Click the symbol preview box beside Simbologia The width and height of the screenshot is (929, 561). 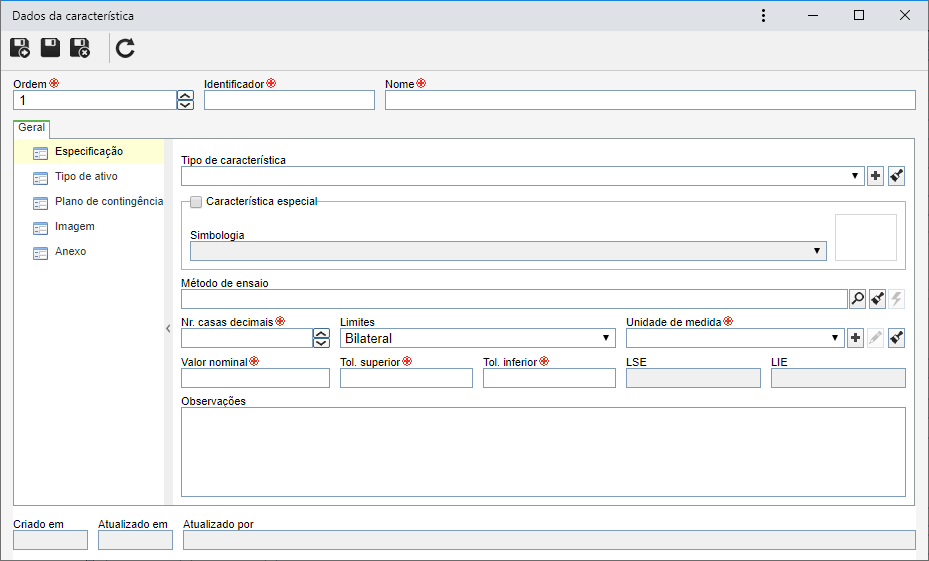pyautogui.click(x=866, y=238)
